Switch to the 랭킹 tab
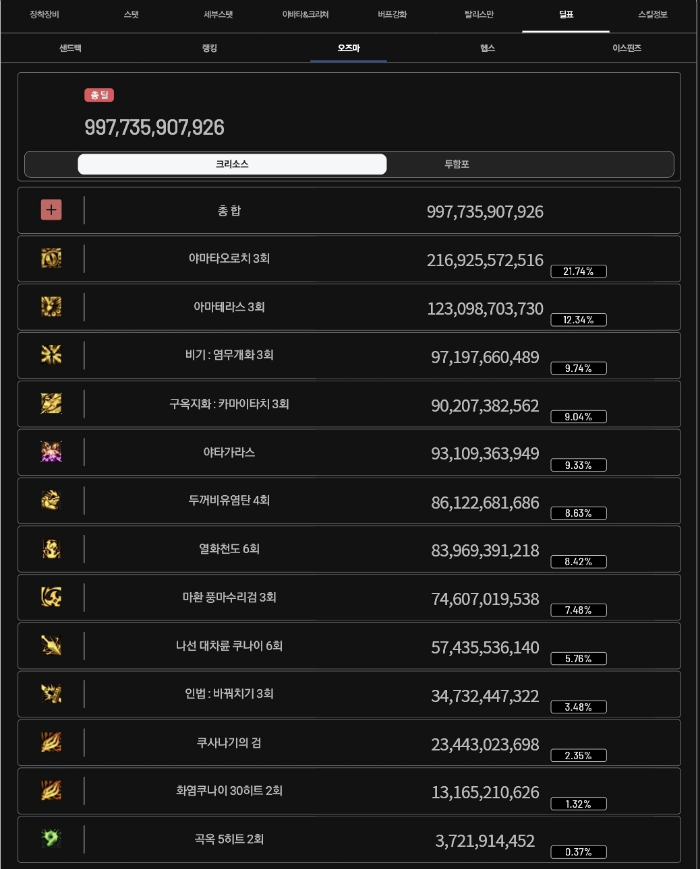700x869 pixels. pos(208,47)
